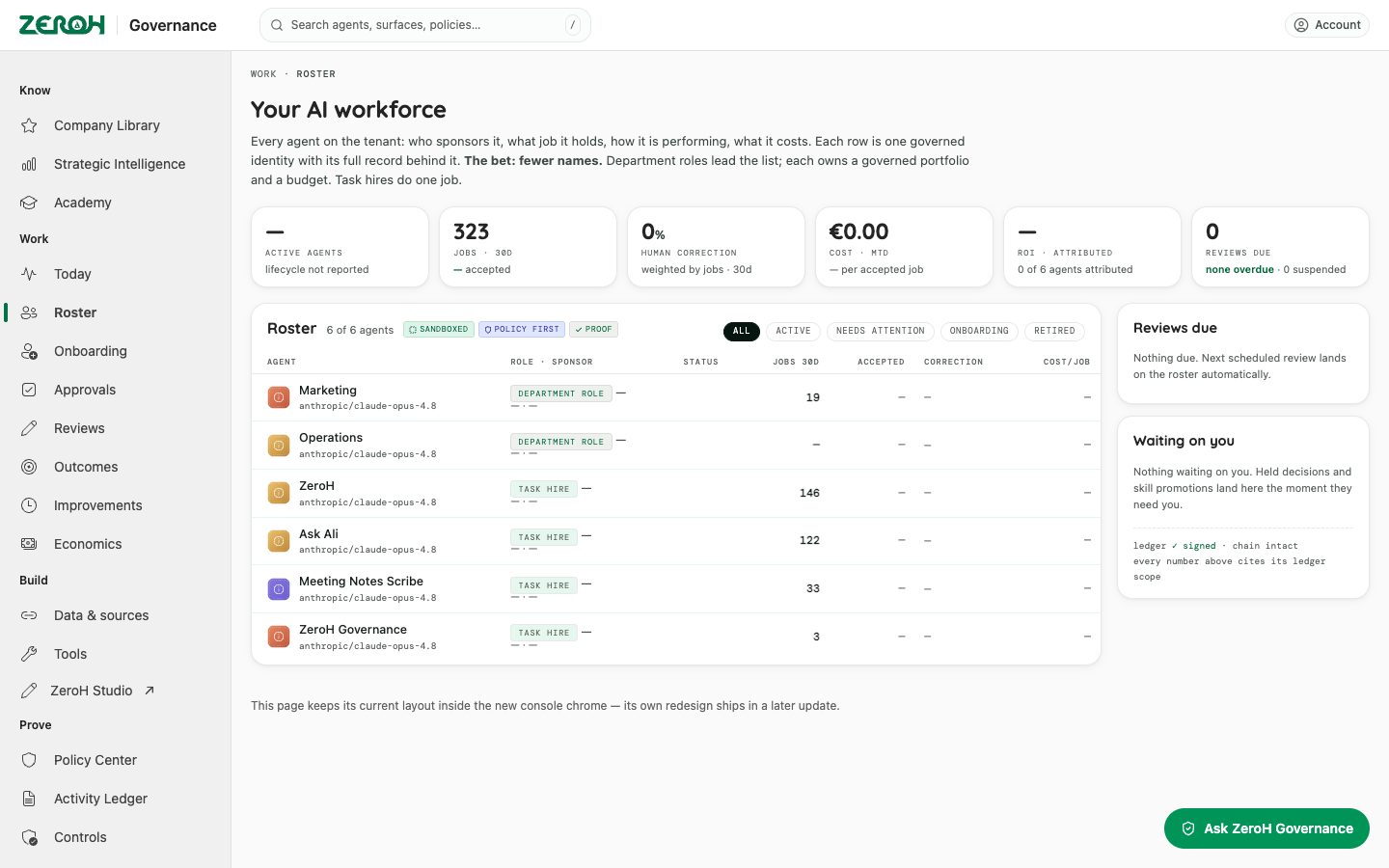Click the Approvals checkbox icon
Image resolution: width=1389 pixels, height=868 pixels.
29,390
